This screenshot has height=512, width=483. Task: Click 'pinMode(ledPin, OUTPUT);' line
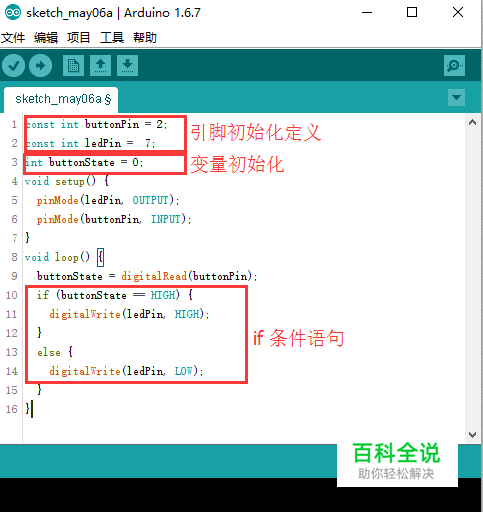coord(108,201)
